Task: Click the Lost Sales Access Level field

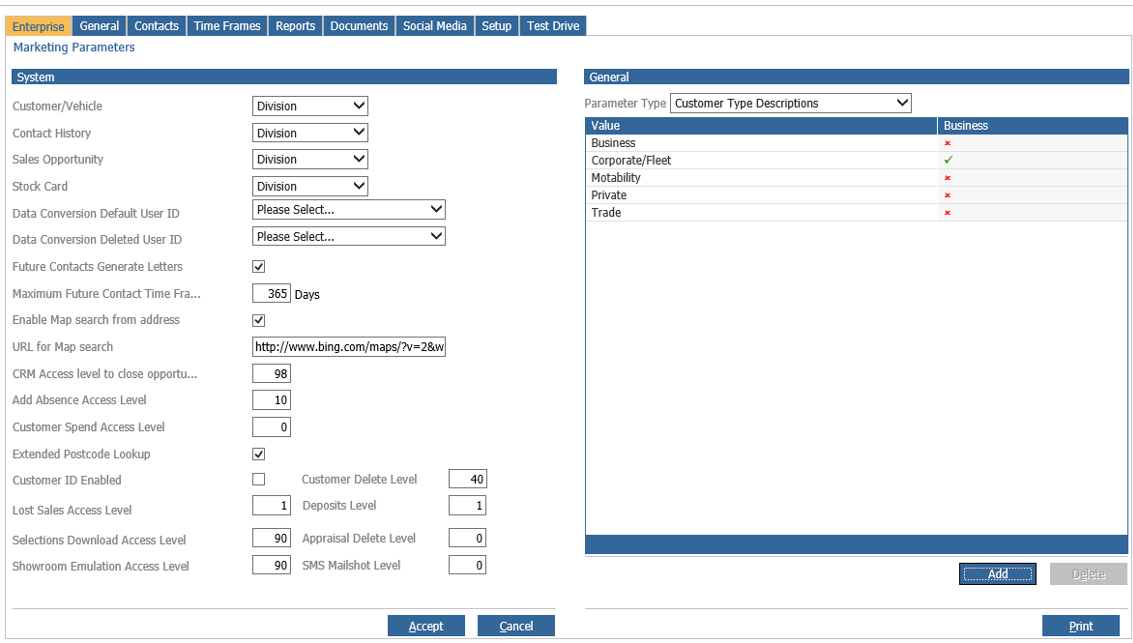Action: click(271, 506)
